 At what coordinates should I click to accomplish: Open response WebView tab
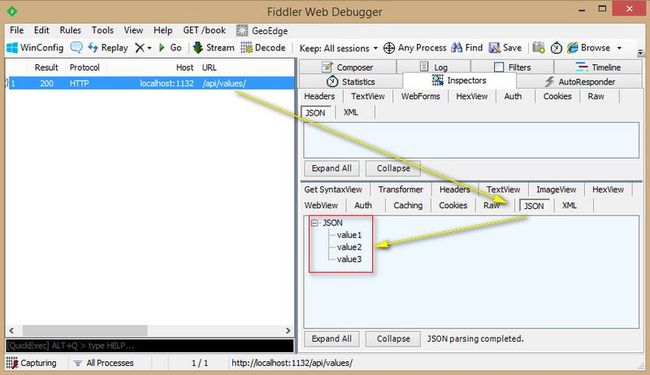tap(321, 205)
